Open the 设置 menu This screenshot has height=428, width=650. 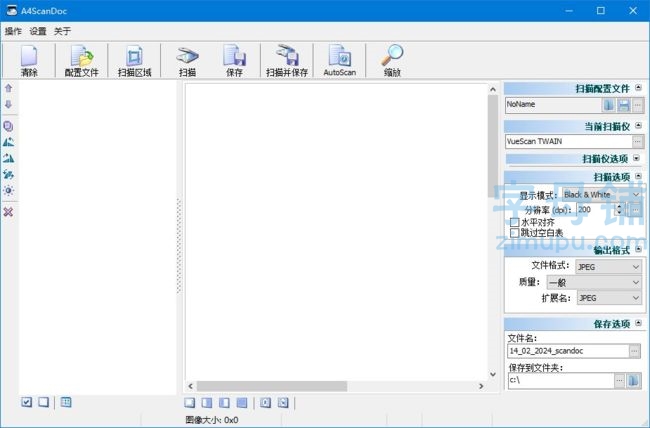point(38,31)
